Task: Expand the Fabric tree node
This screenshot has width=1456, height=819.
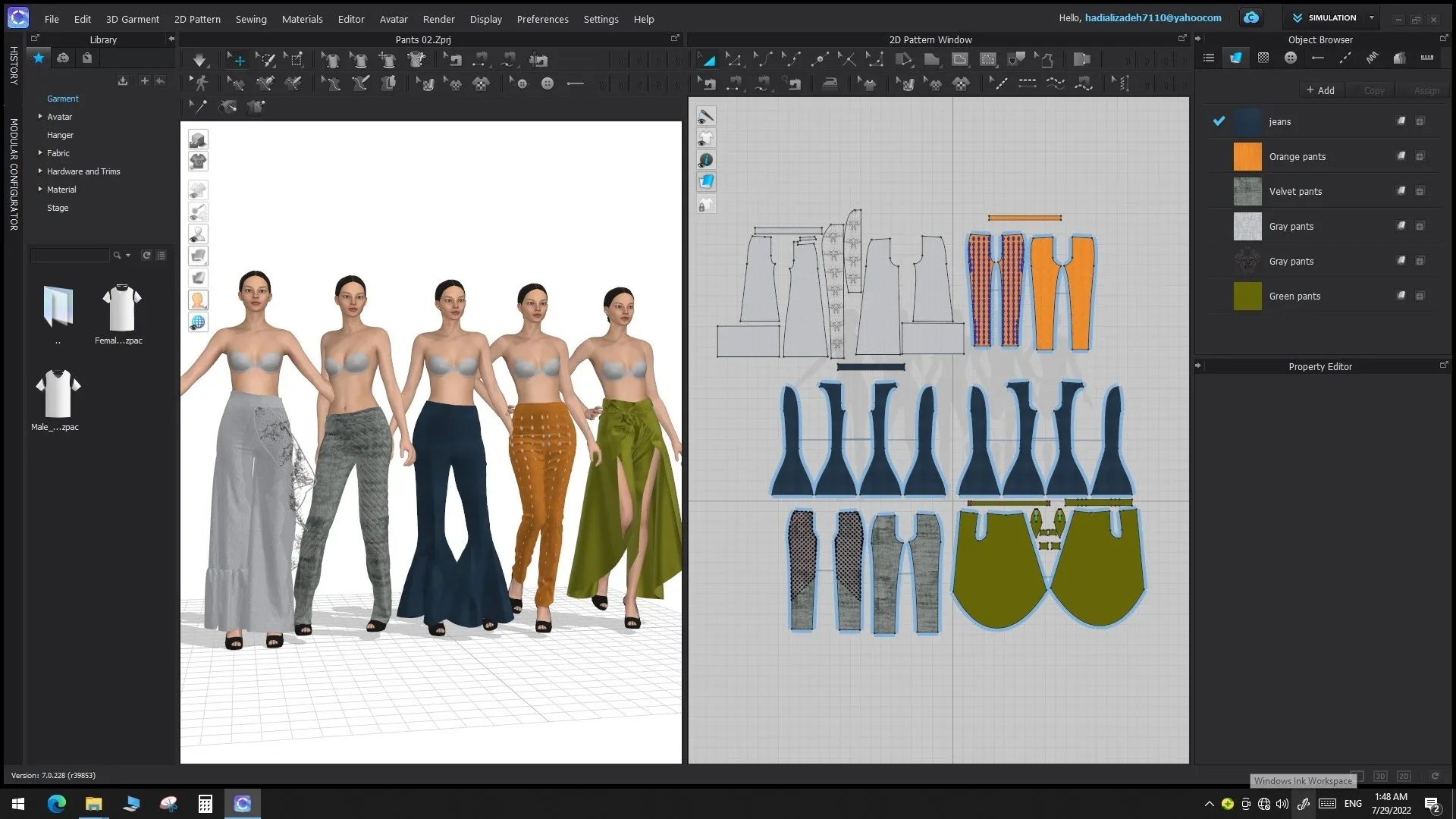Action: click(x=40, y=152)
